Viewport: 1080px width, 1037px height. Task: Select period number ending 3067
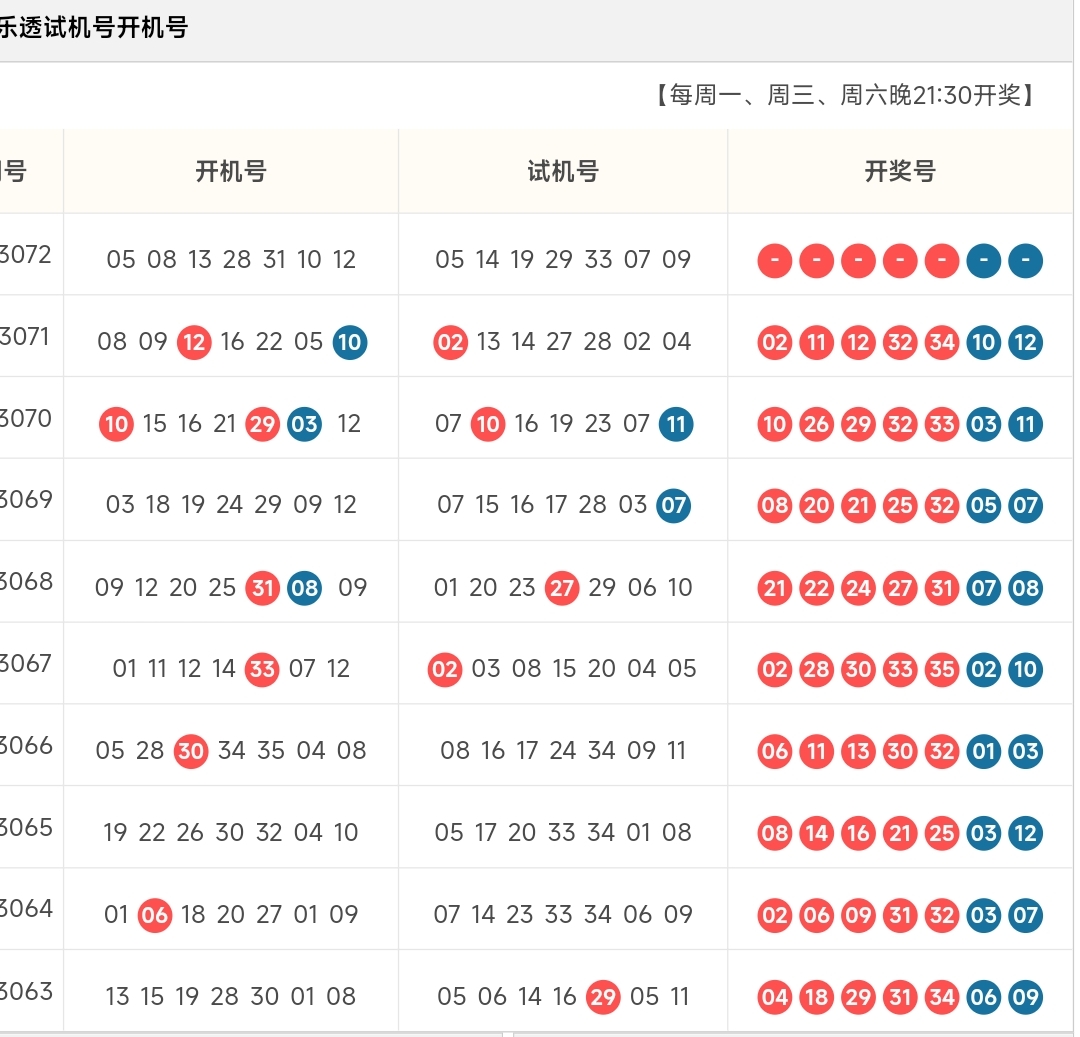click(x=25, y=664)
